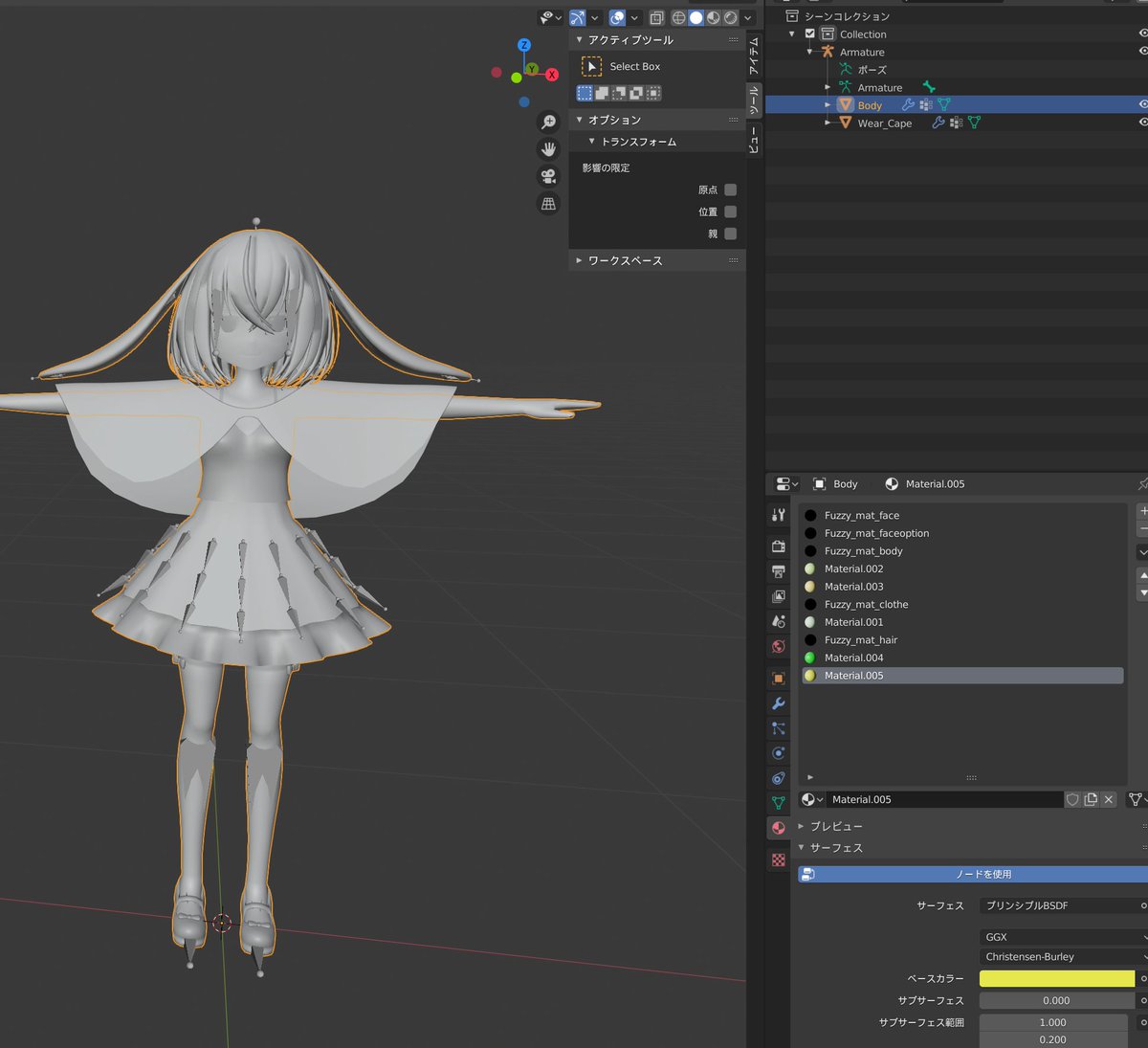Toggle X-ray display mode

click(656, 17)
